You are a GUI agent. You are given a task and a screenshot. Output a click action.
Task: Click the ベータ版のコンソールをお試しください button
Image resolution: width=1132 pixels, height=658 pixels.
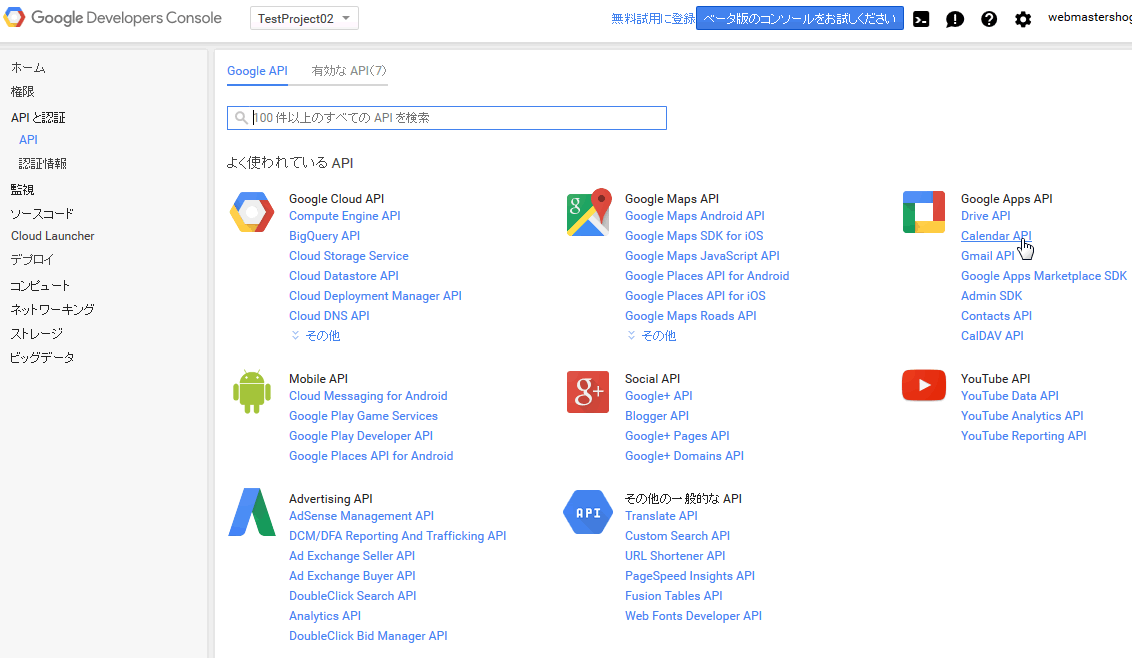point(800,19)
